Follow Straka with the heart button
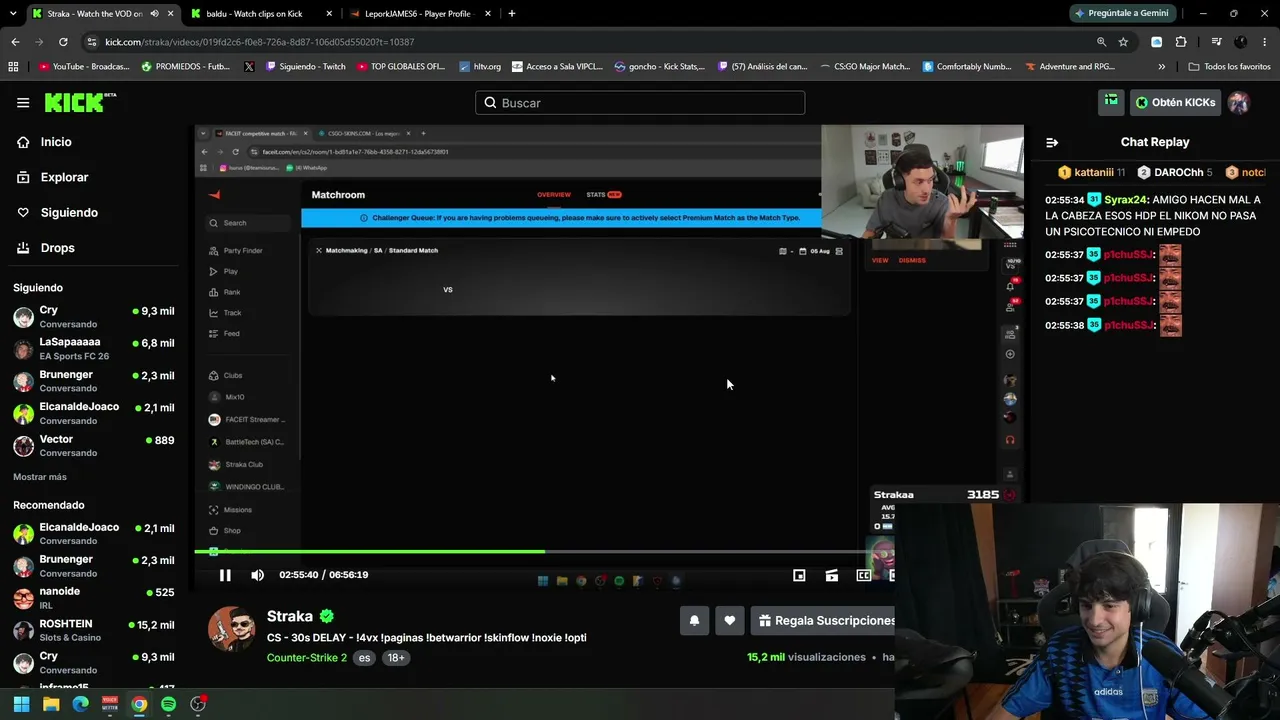 pyautogui.click(x=730, y=621)
